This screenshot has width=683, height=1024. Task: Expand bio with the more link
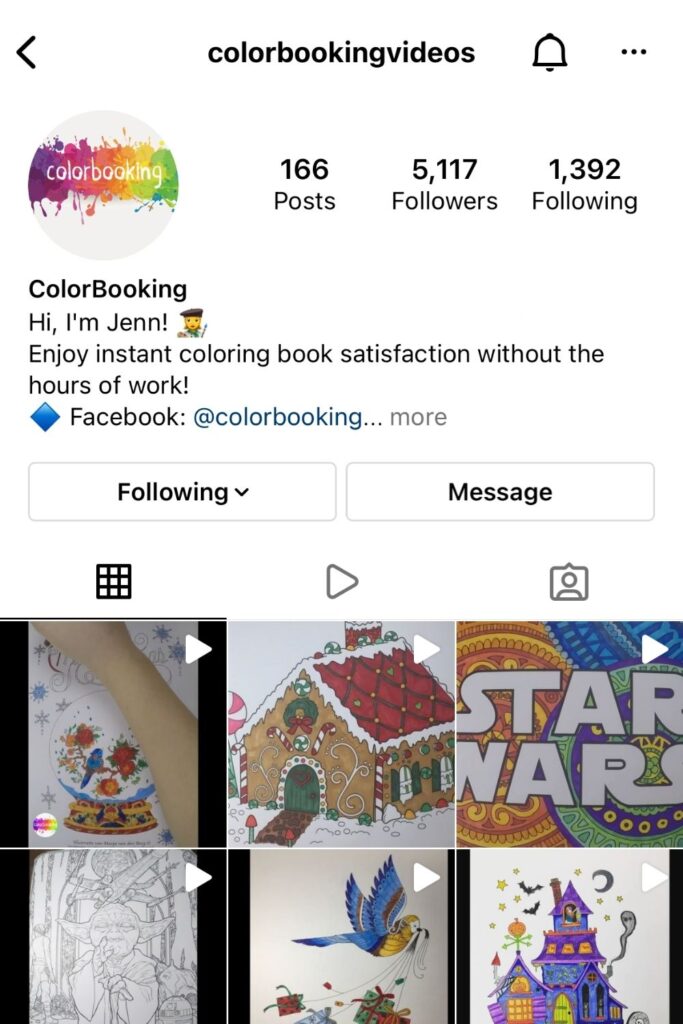coord(418,417)
